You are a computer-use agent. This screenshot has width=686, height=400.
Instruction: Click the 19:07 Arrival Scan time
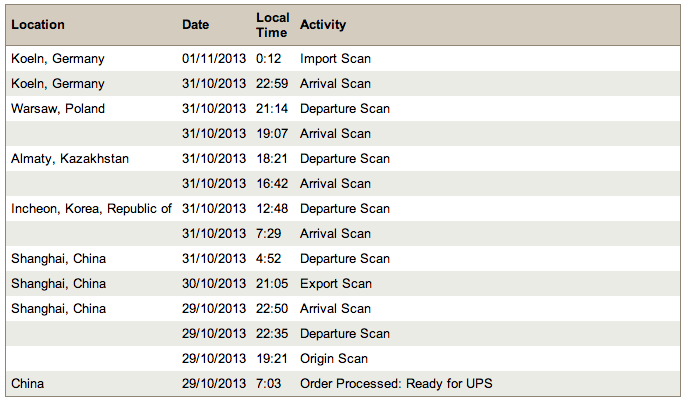click(x=272, y=133)
